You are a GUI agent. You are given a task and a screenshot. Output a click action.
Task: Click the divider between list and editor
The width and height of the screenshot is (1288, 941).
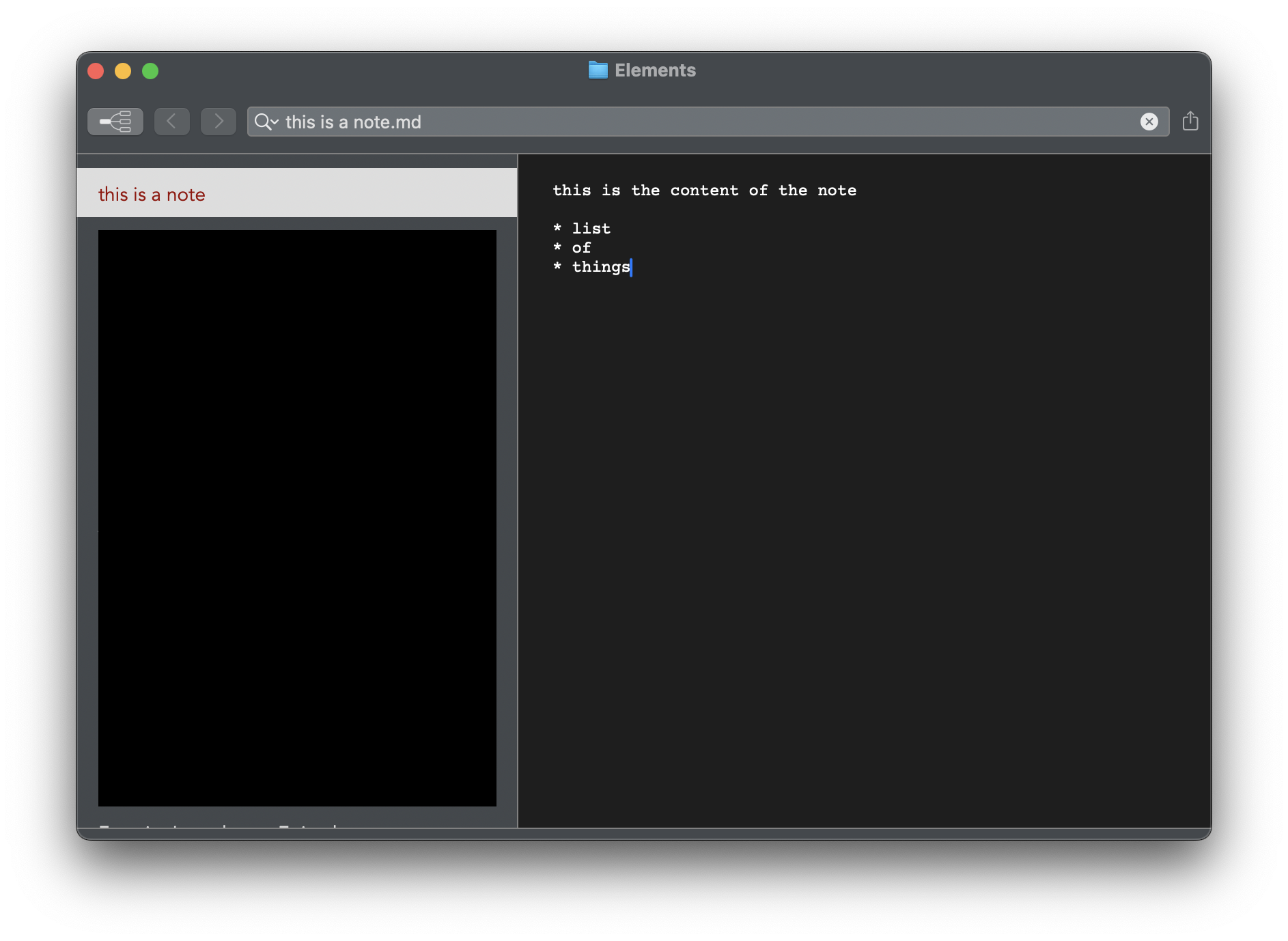[x=518, y=490]
